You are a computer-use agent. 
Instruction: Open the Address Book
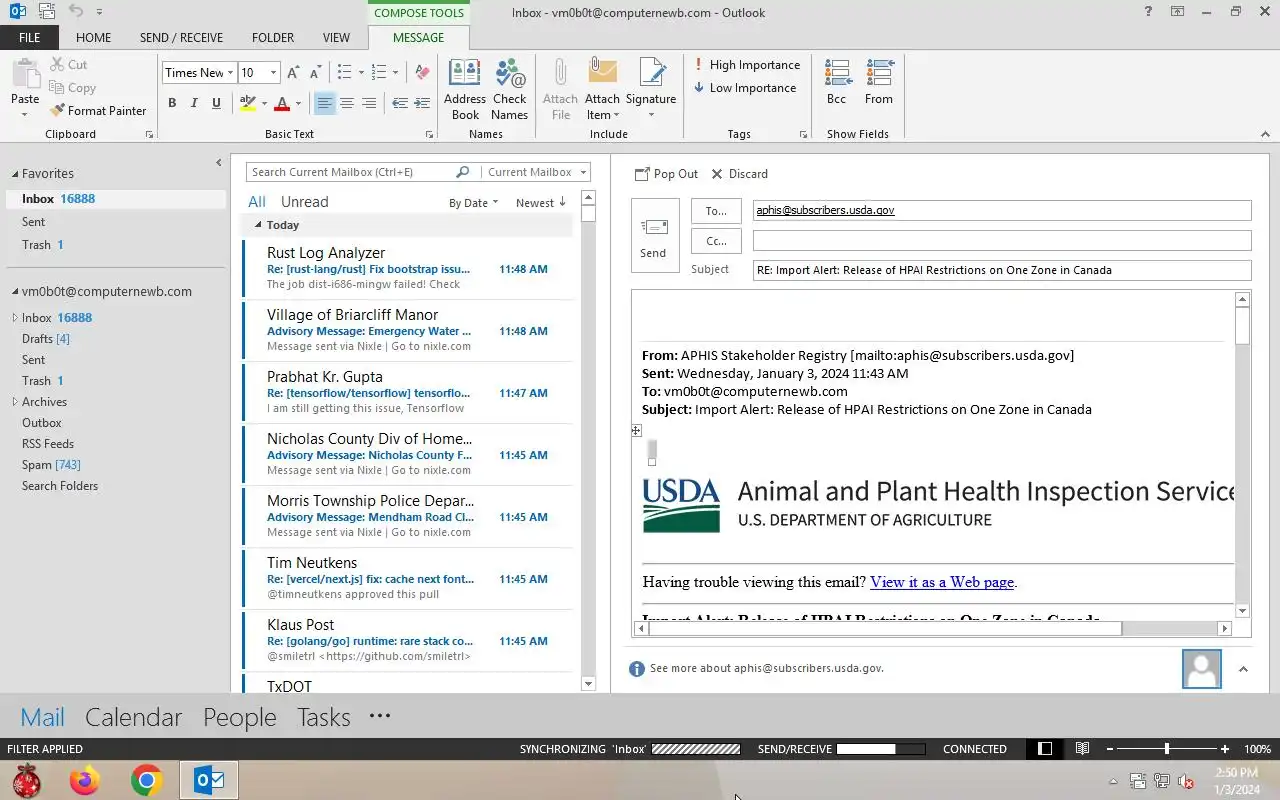(465, 89)
